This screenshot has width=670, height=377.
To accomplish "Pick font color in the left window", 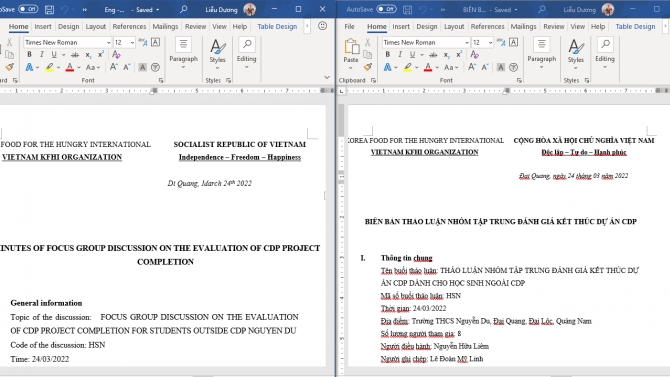I will point(70,67).
